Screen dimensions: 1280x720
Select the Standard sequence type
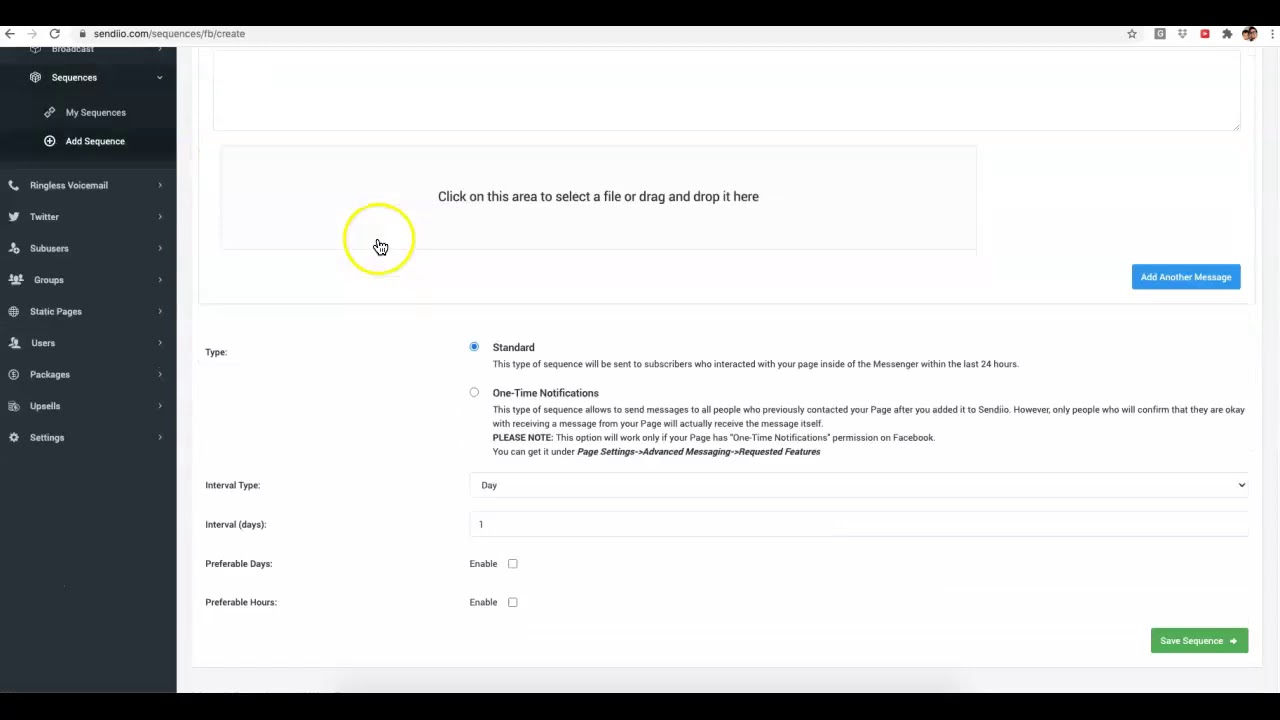[474, 347]
